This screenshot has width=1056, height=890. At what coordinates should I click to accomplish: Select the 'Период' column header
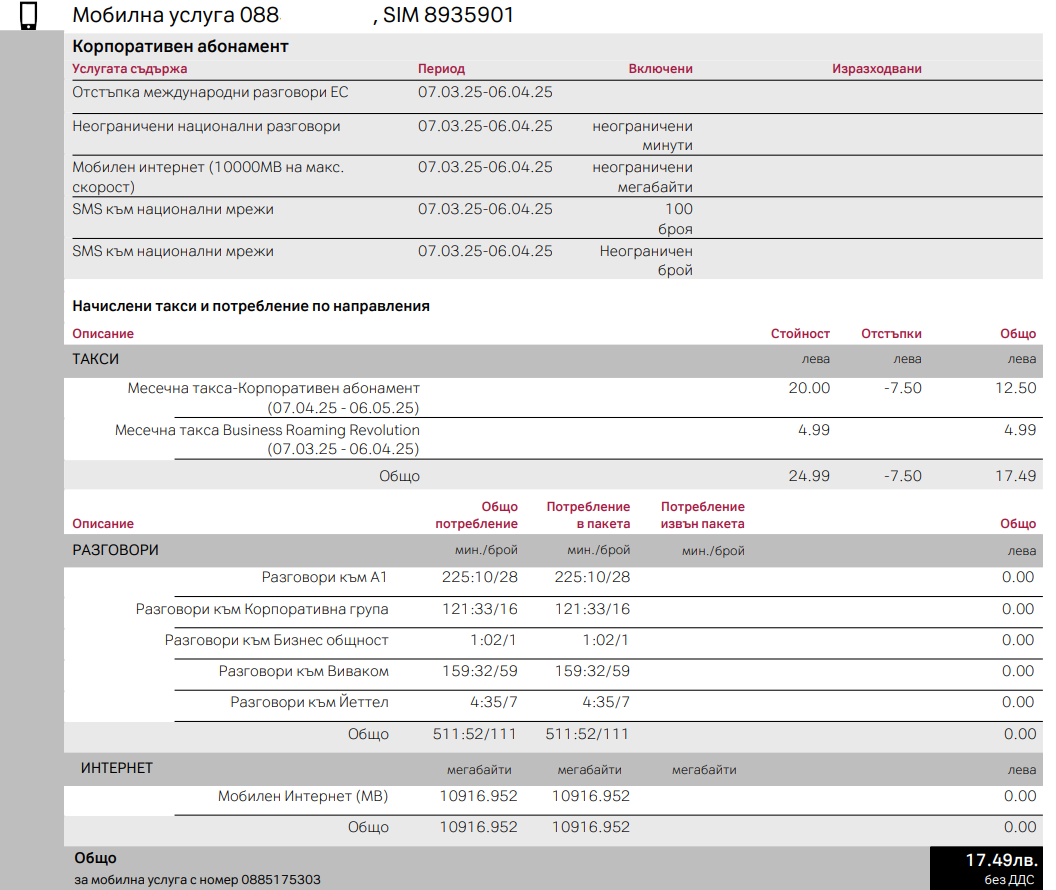(442, 69)
